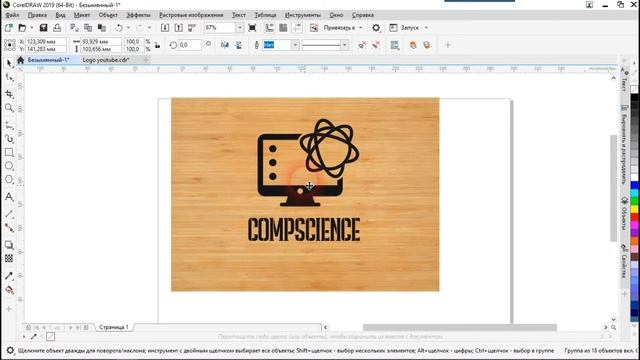Mirror selection horizontally
The image size is (640, 360).
click(x=224, y=45)
